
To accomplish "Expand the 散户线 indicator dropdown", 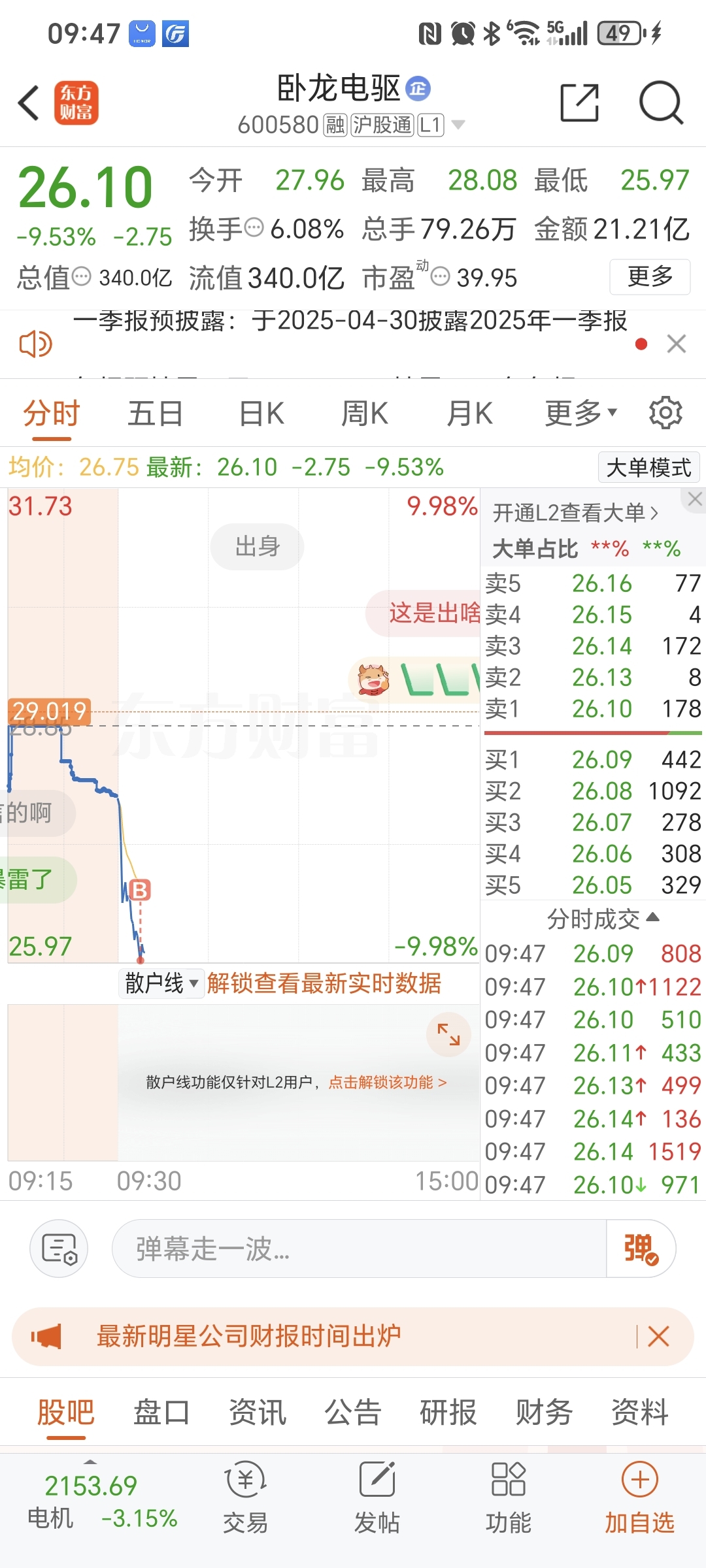I will (x=161, y=983).
